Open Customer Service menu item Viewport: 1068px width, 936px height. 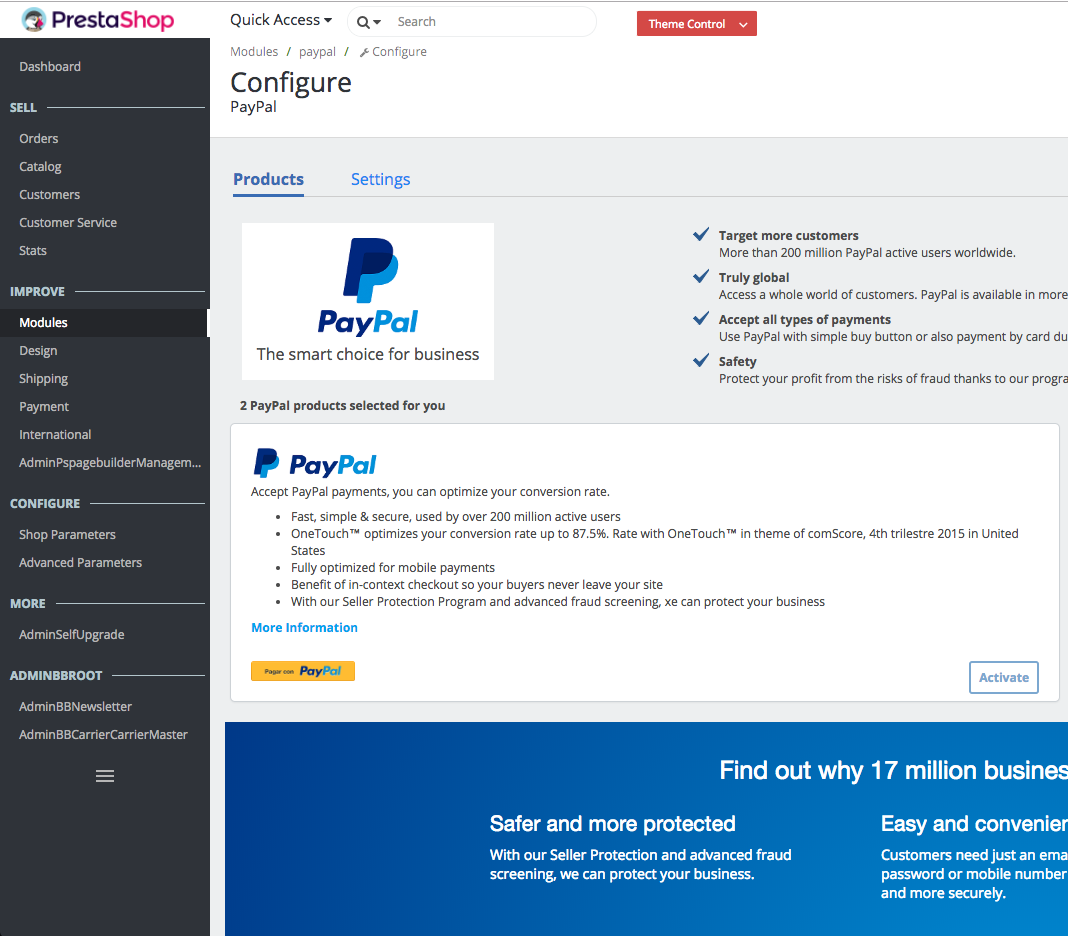[68, 223]
